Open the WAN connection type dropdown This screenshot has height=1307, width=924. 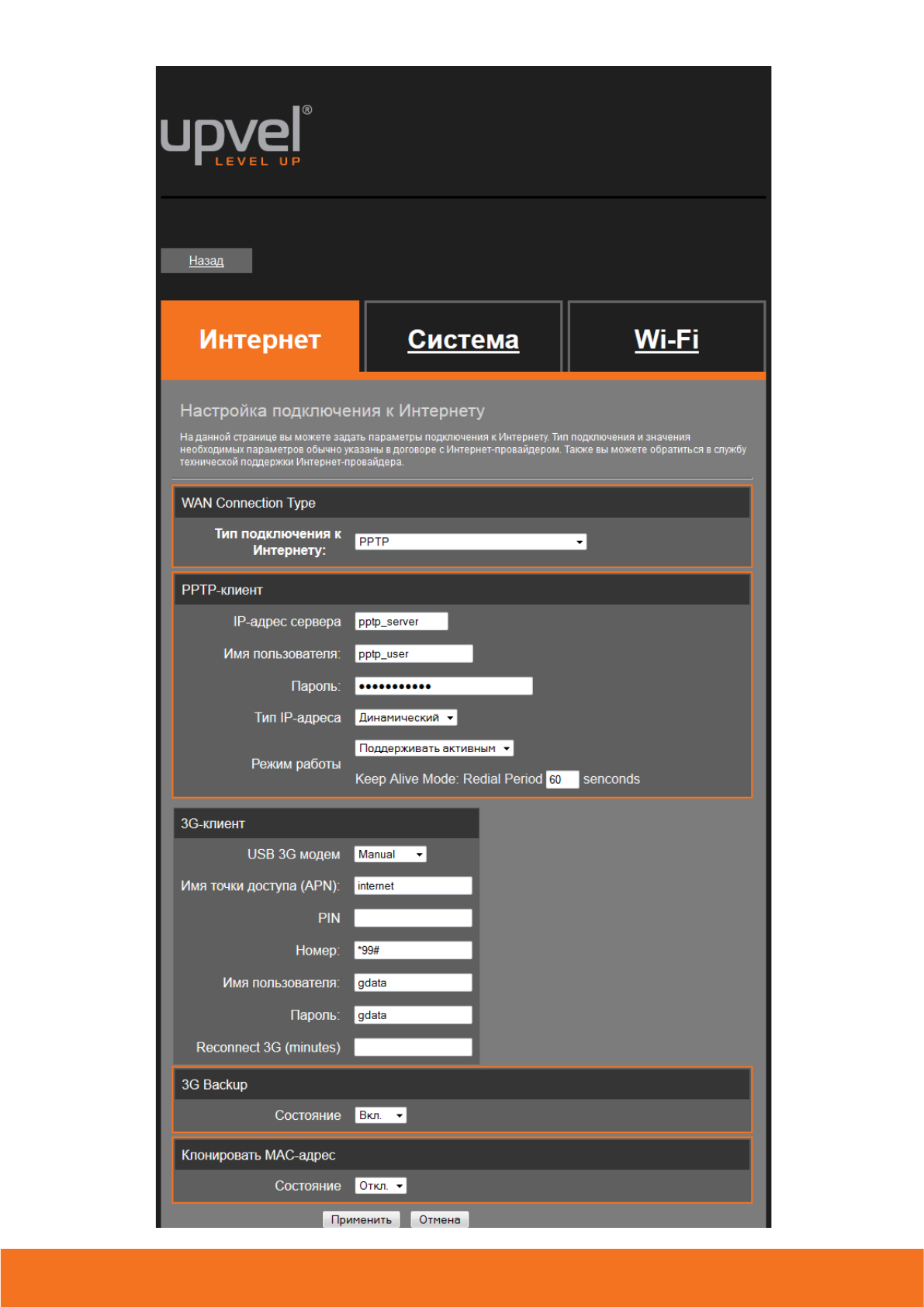point(470,542)
